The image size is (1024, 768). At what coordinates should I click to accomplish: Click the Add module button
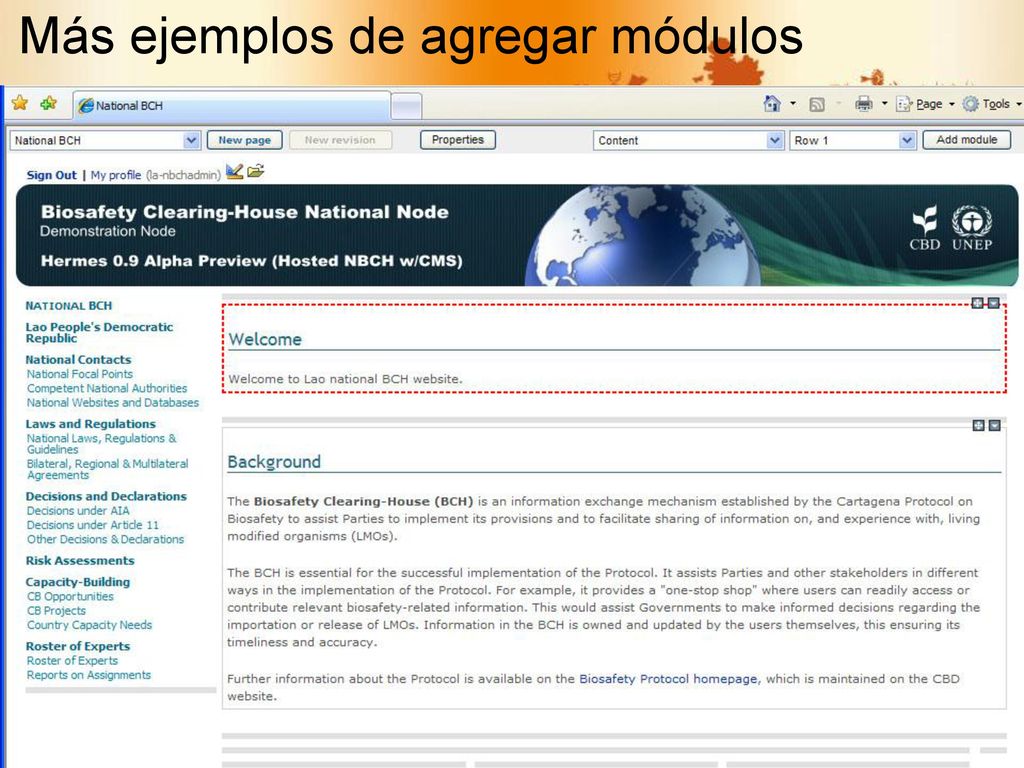[x=967, y=140]
